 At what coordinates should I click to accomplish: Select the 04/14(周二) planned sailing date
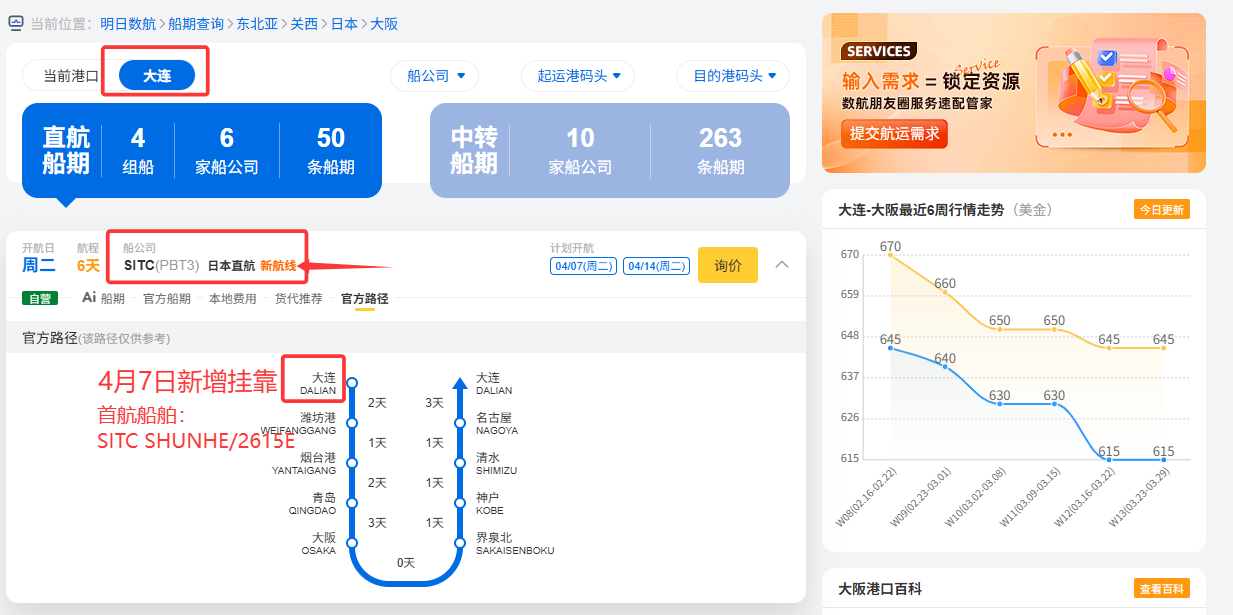(x=656, y=266)
